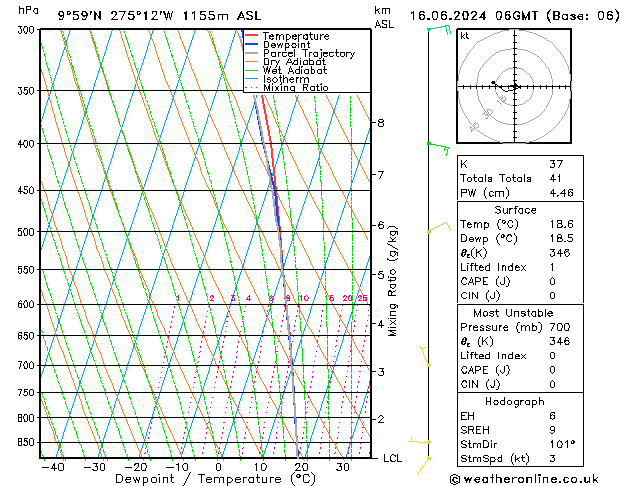
Task: Click the wind barb near 850 hPa
Action: point(422,440)
